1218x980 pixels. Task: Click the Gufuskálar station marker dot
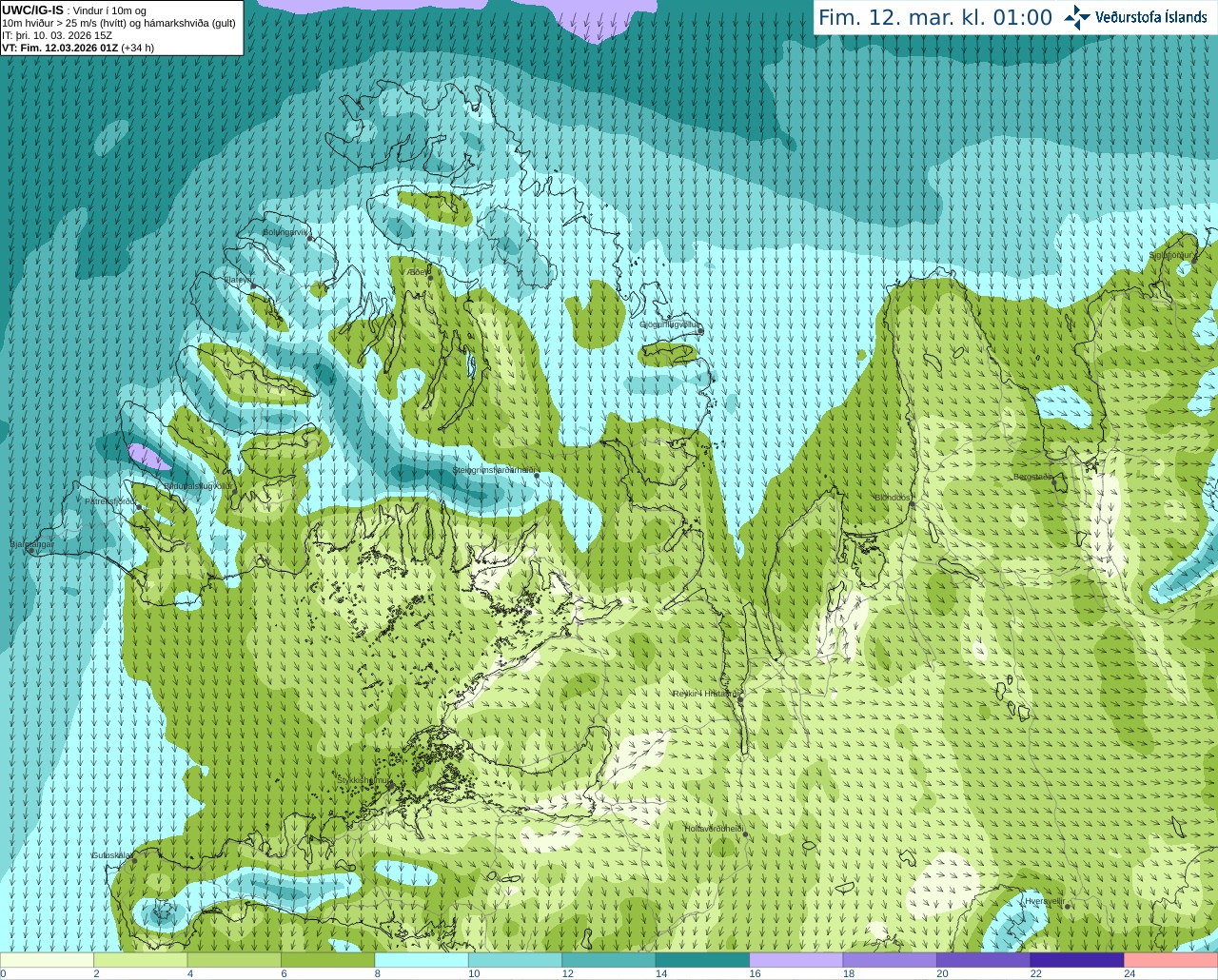click(134, 861)
